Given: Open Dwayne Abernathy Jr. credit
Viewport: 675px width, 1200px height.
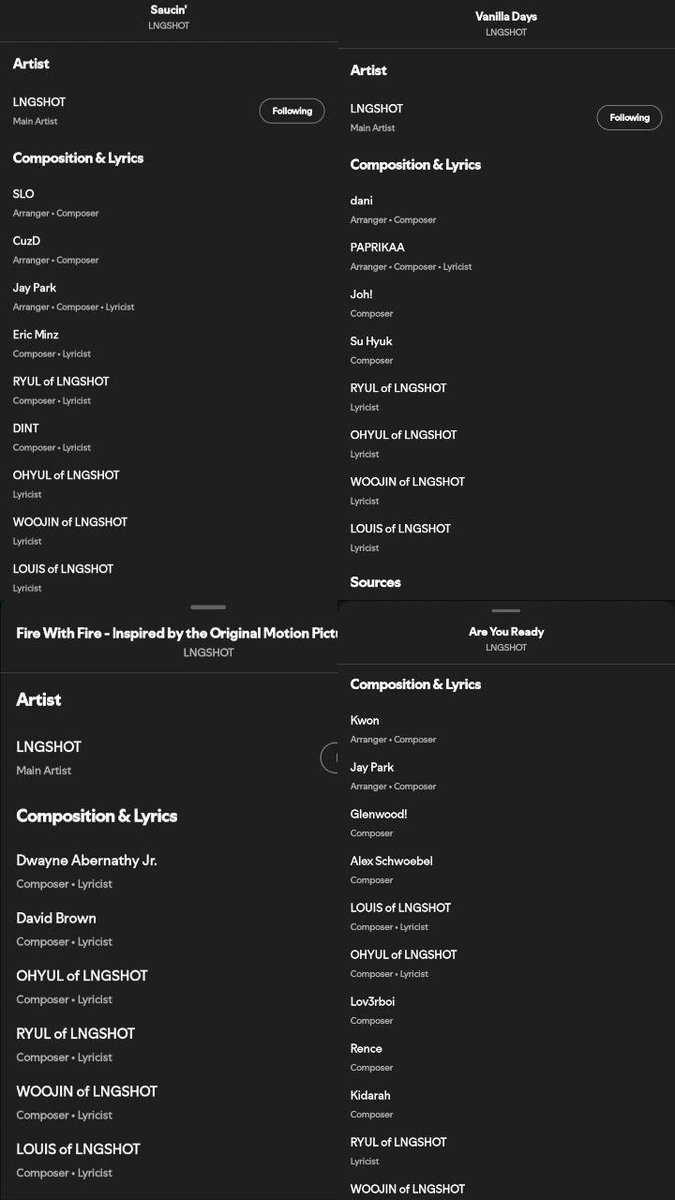Looking at the screenshot, I should 168,871.
